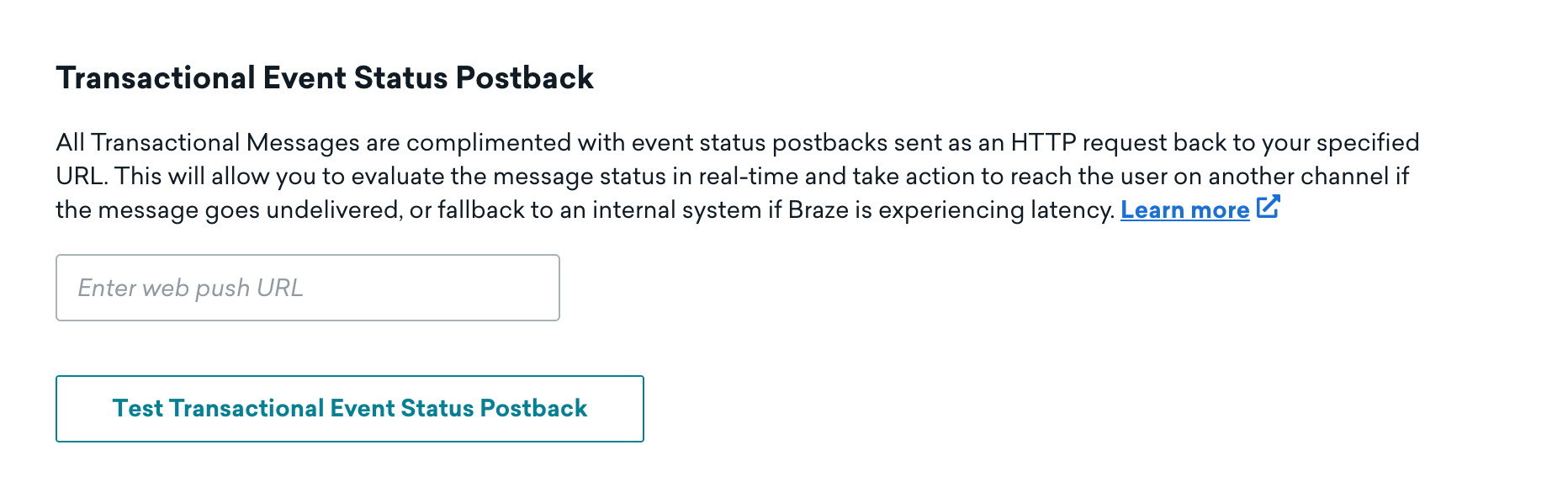
Task: Click the phrase Transactional Messages in the paragraph
Action: tap(225, 143)
